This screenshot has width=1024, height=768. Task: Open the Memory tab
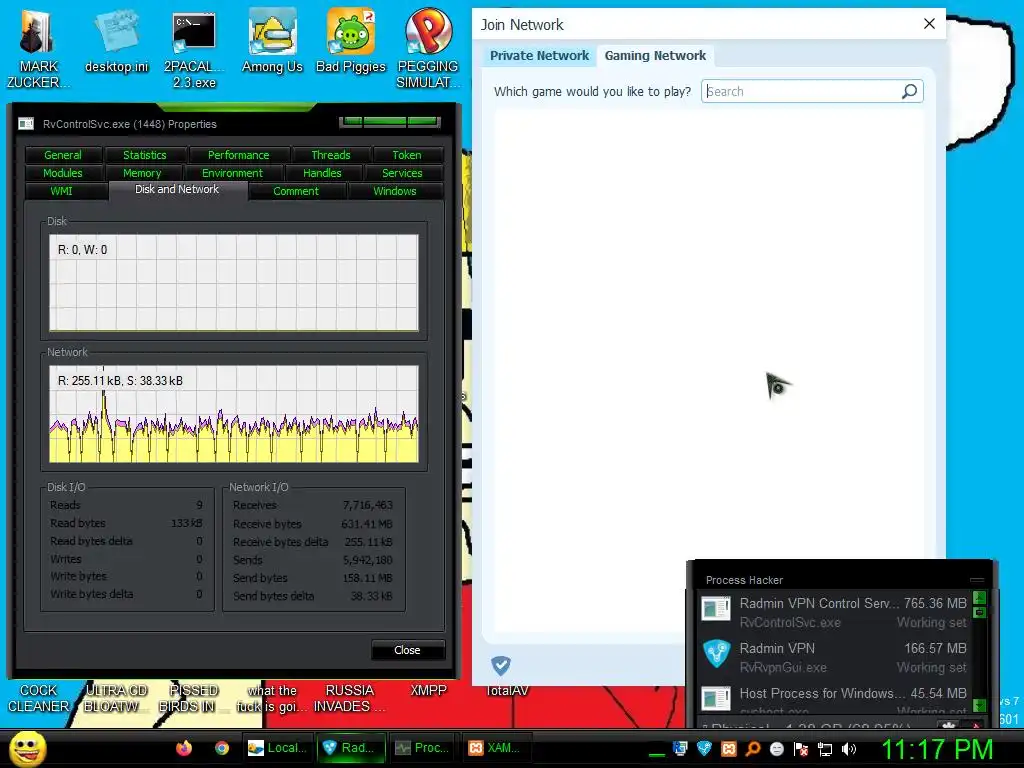[142, 173]
